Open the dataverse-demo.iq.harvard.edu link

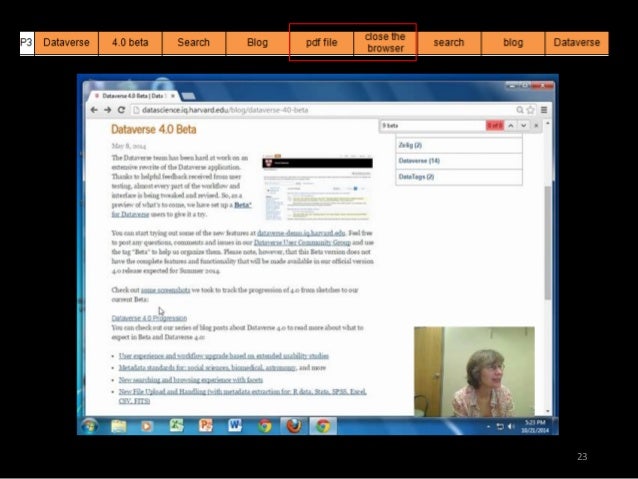301,233
